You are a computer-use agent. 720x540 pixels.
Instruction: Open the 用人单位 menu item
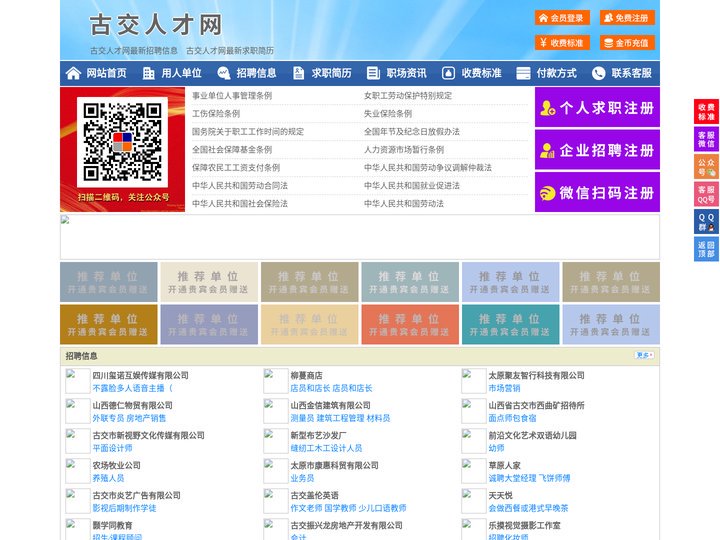point(181,73)
